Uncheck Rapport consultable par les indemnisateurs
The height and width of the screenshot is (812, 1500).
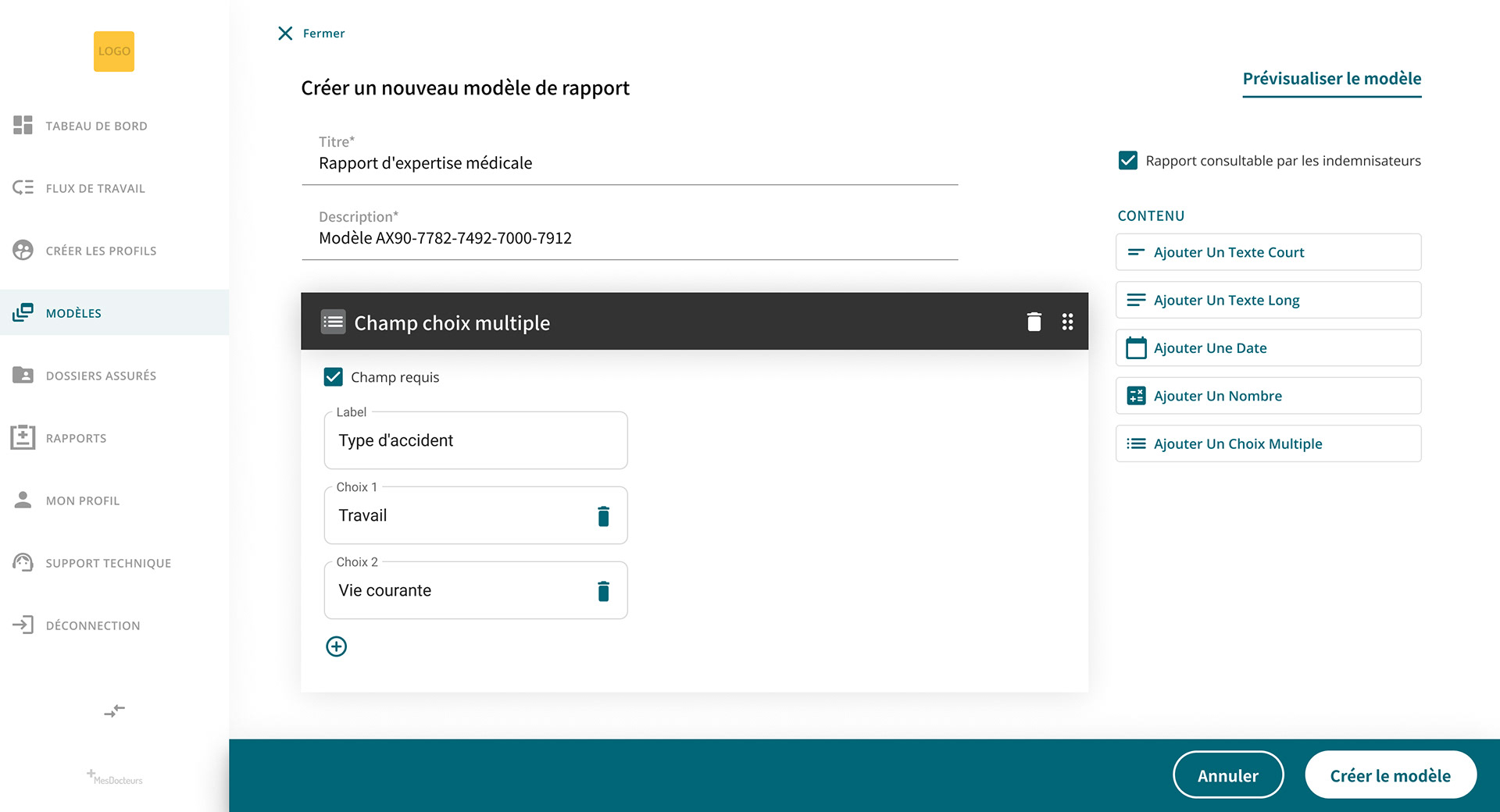pos(1128,161)
